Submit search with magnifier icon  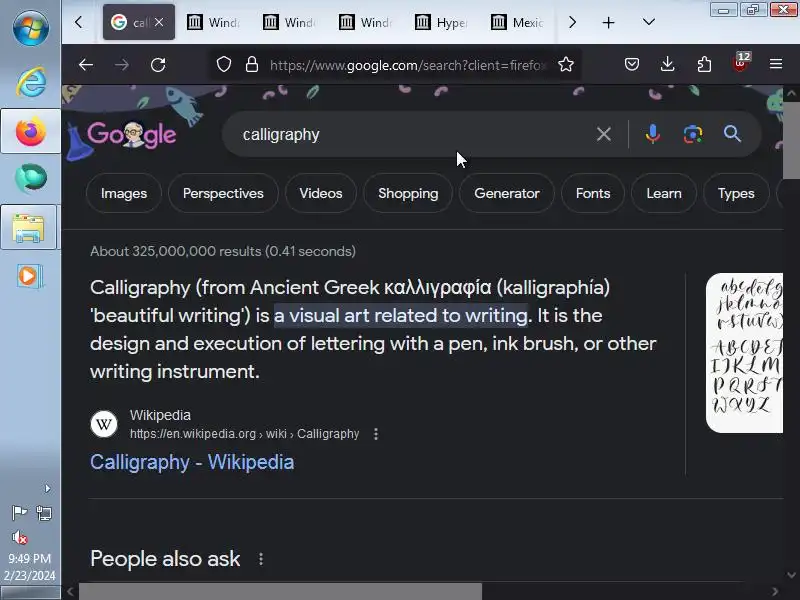coord(732,134)
